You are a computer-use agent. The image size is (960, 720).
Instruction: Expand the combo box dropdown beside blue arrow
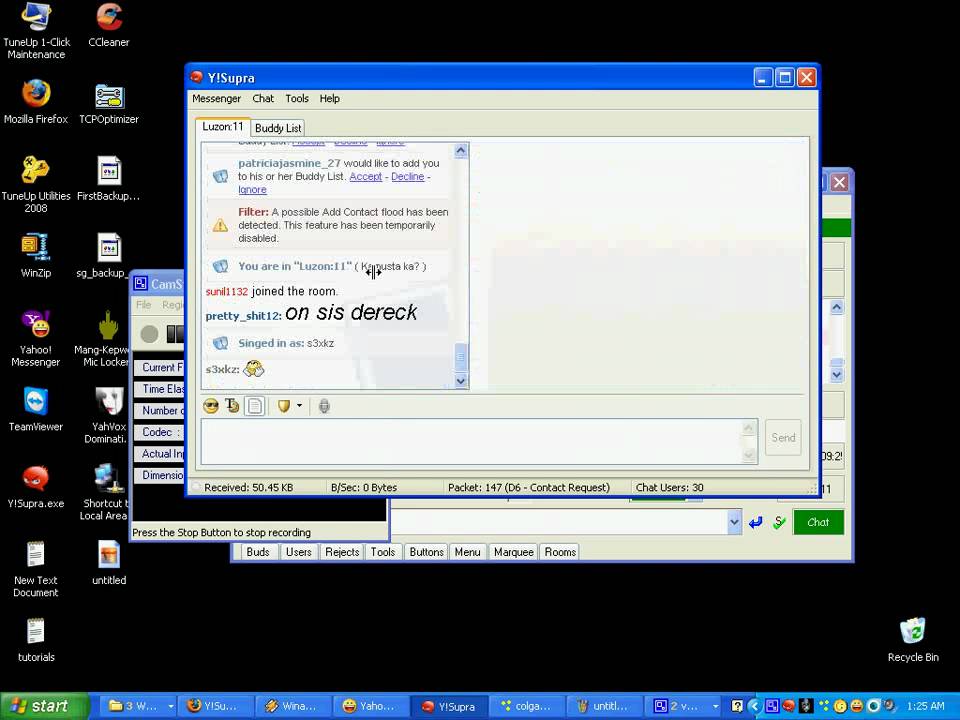[734, 522]
